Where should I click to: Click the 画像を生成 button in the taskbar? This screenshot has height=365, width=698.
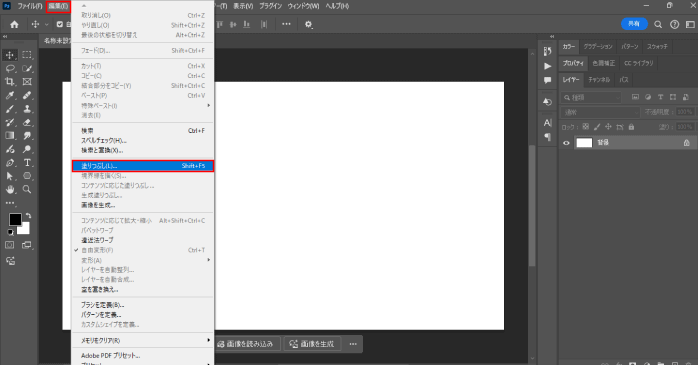[x=313, y=344]
